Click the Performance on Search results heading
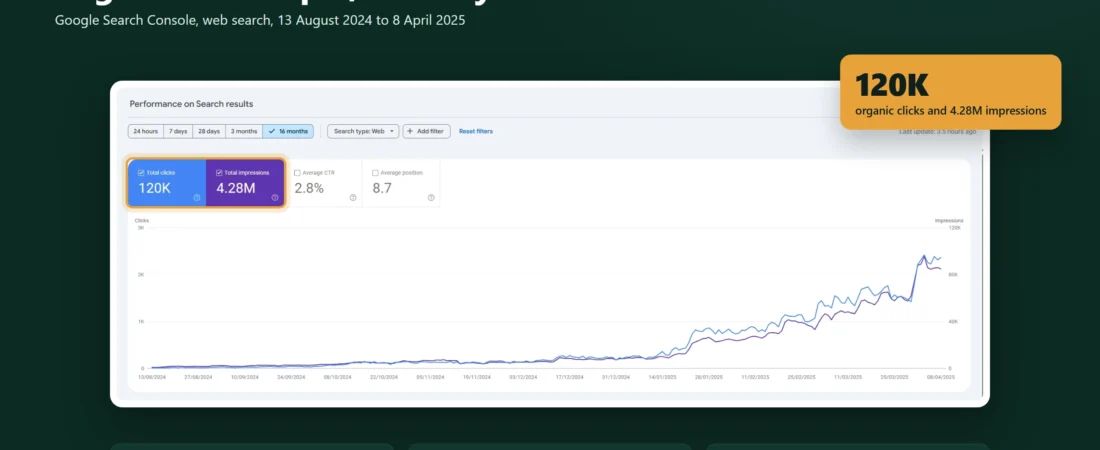Screen dimensions: 1100x450 coord(192,104)
